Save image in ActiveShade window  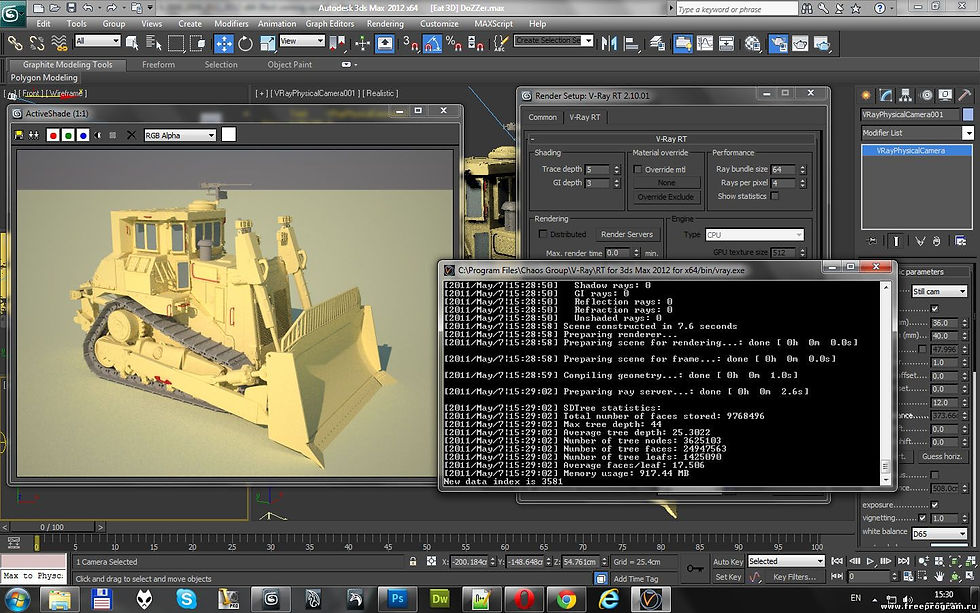click(x=19, y=135)
